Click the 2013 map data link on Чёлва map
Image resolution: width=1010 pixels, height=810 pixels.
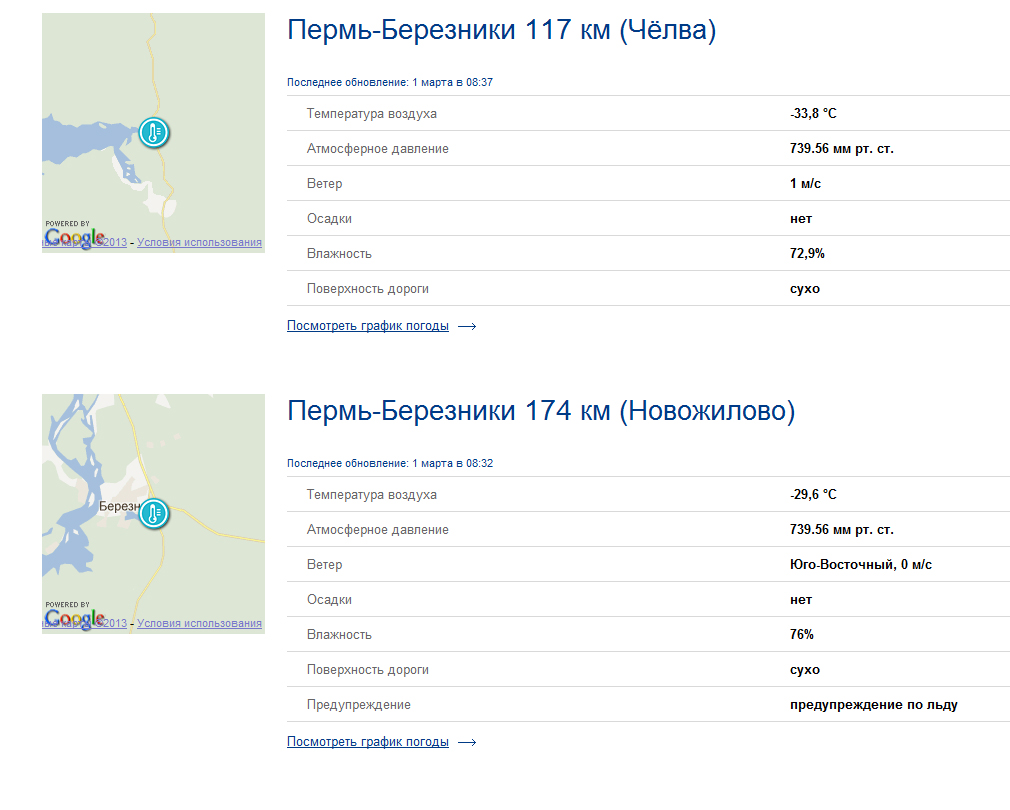(114, 242)
